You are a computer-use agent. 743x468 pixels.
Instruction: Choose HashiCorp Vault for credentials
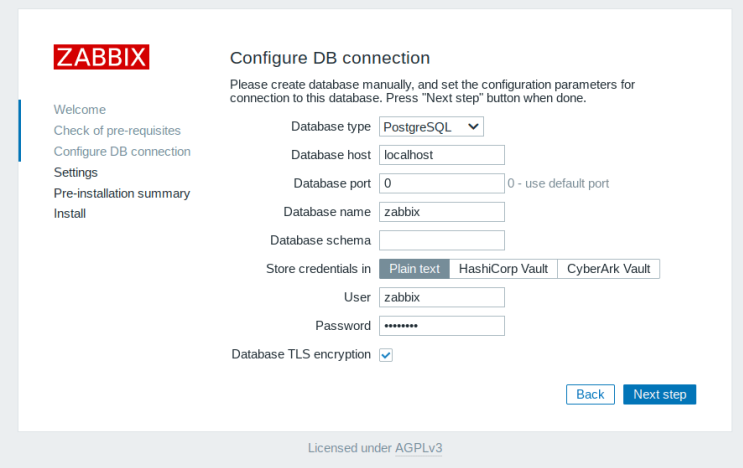[503, 269]
